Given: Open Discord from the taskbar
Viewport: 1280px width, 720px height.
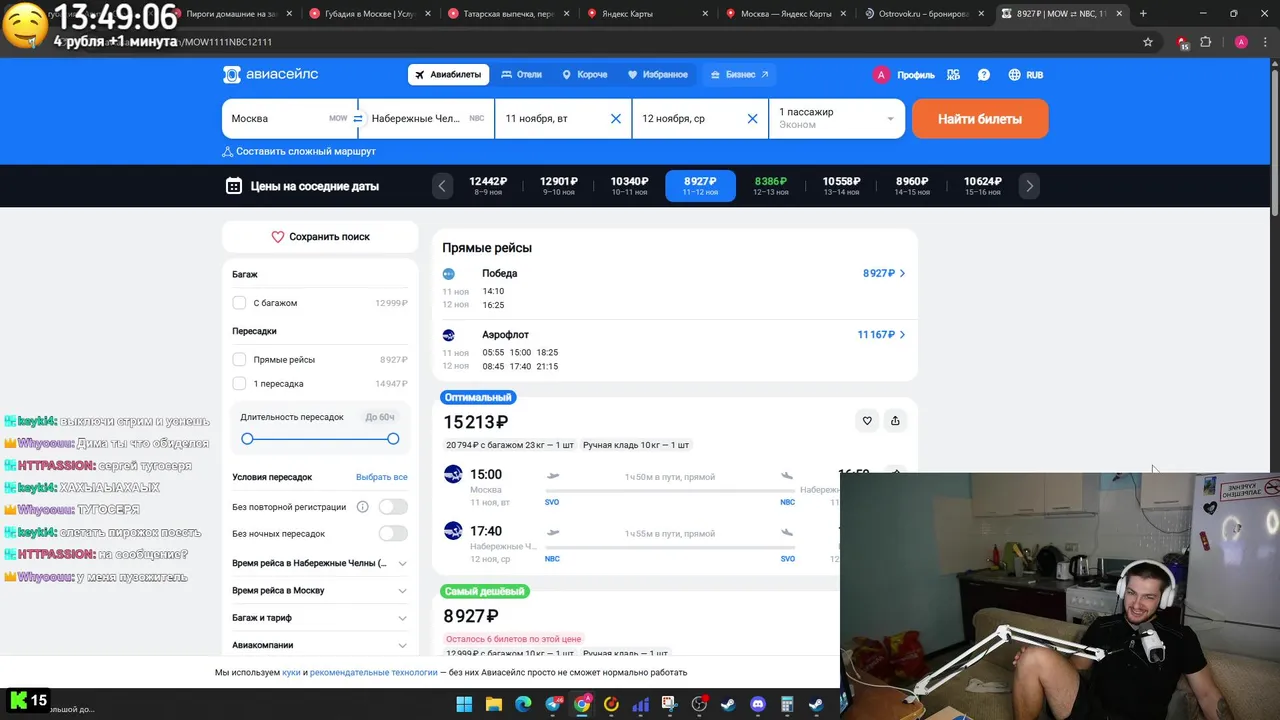Looking at the screenshot, I should (758, 704).
